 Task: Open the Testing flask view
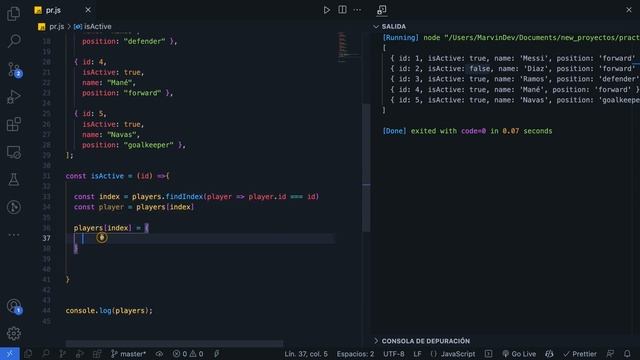[x=13, y=180]
